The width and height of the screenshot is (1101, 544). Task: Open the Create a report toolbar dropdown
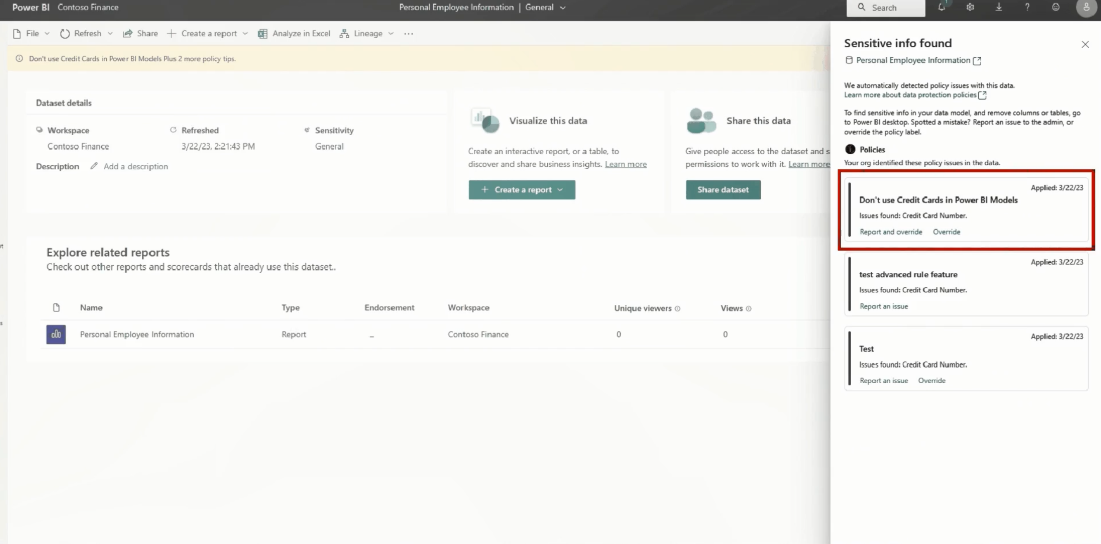[x=207, y=33]
